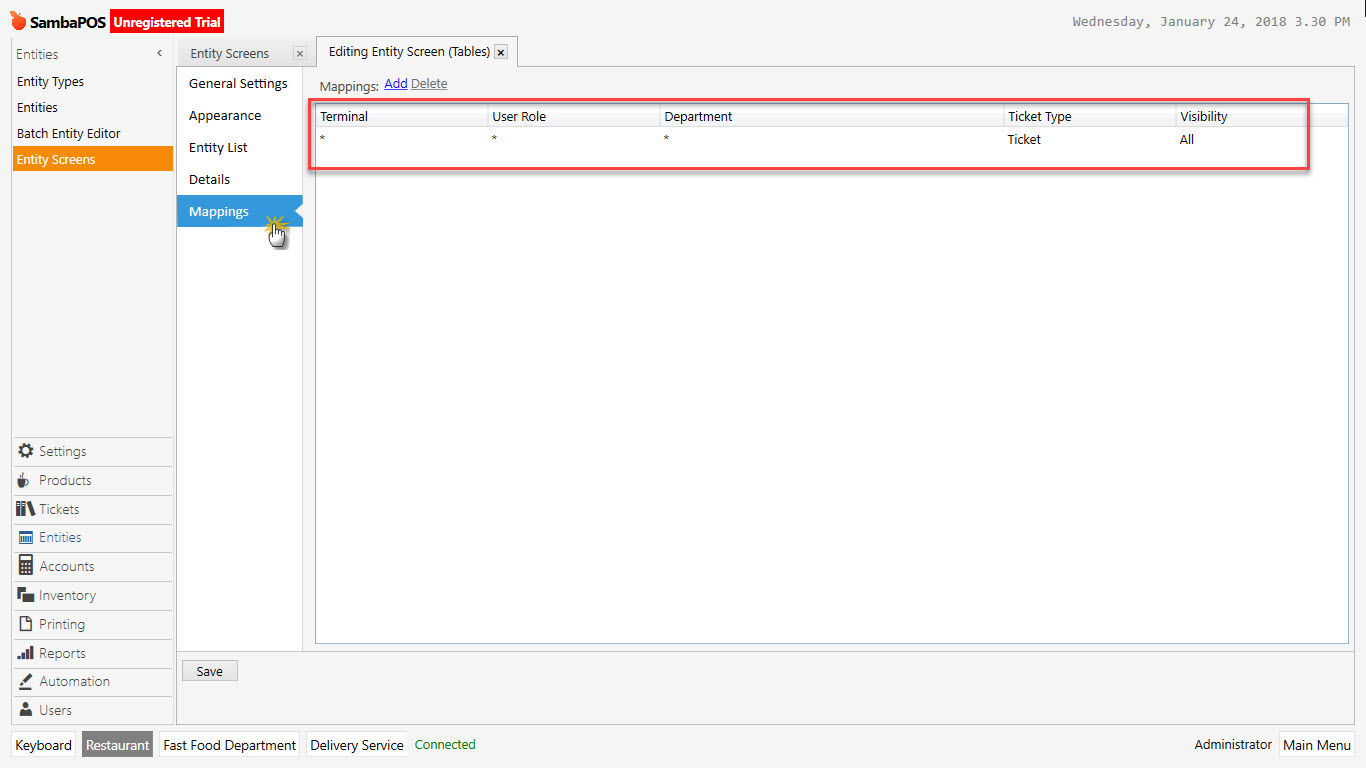Click the SambaPOS logo icon
Image resolution: width=1366 pixels, height=768 pixels.
click(x=17, y=20)
